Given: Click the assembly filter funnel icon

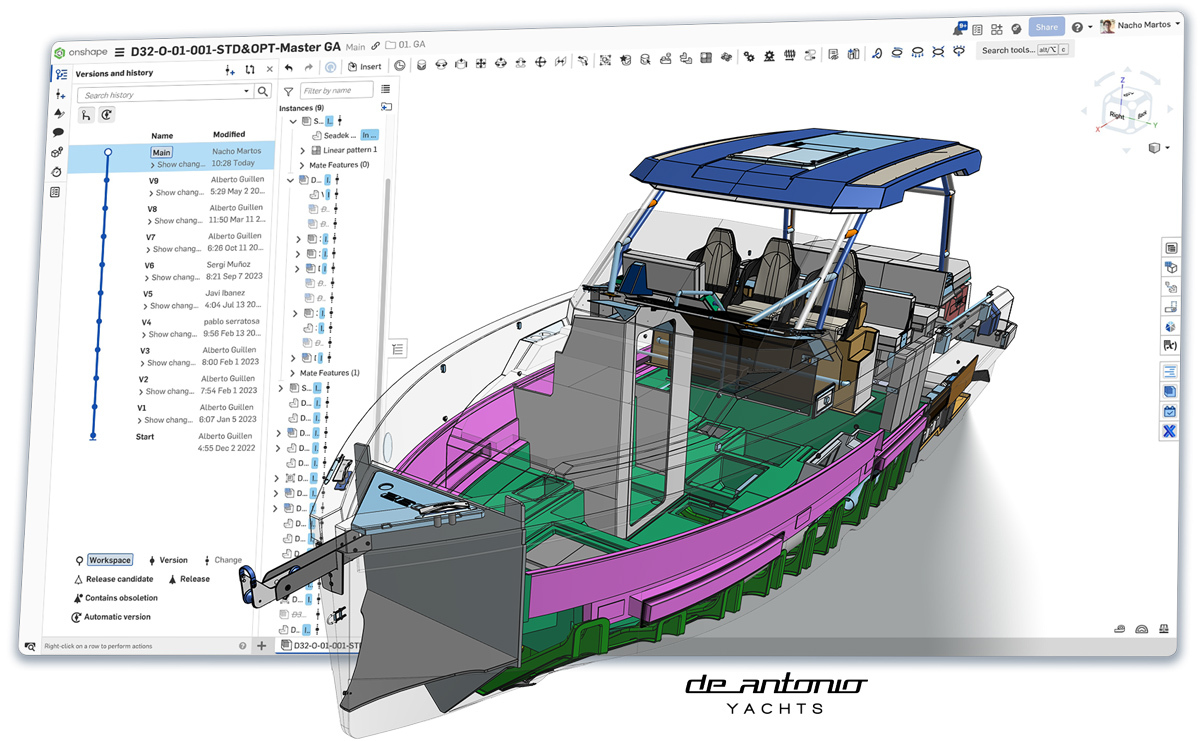Looking at the screenshot, I should click(288, 90).
